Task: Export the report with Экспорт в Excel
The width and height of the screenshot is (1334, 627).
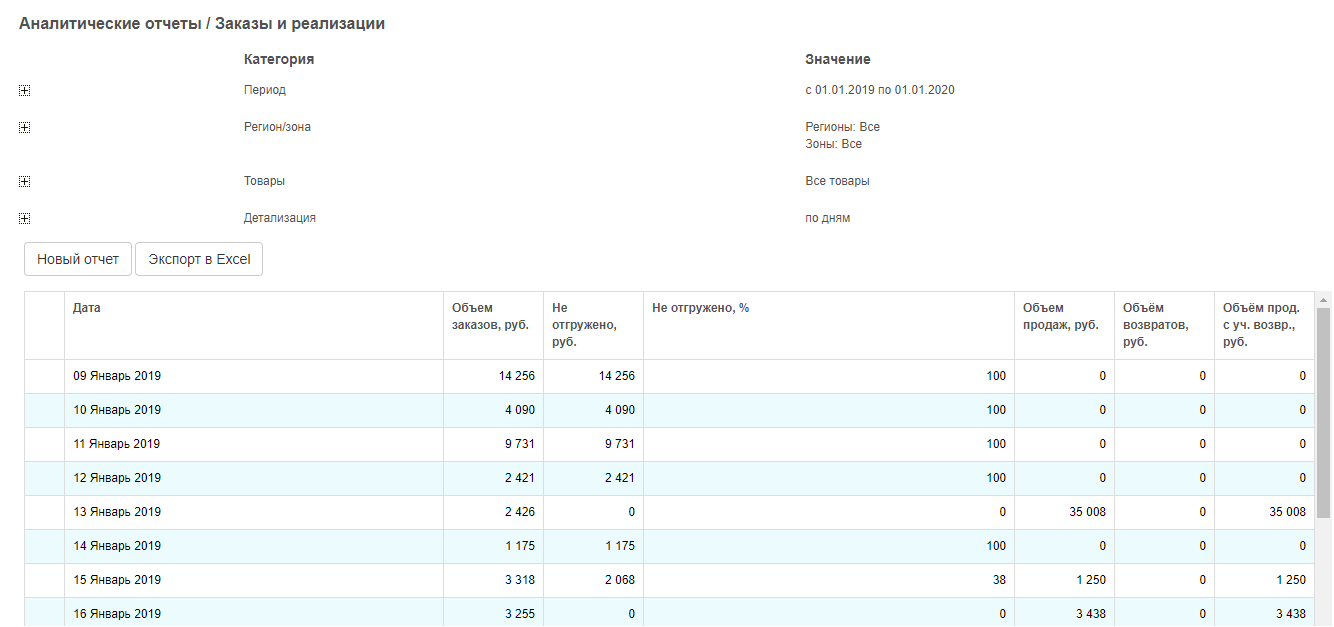Action: coord(199,259)
